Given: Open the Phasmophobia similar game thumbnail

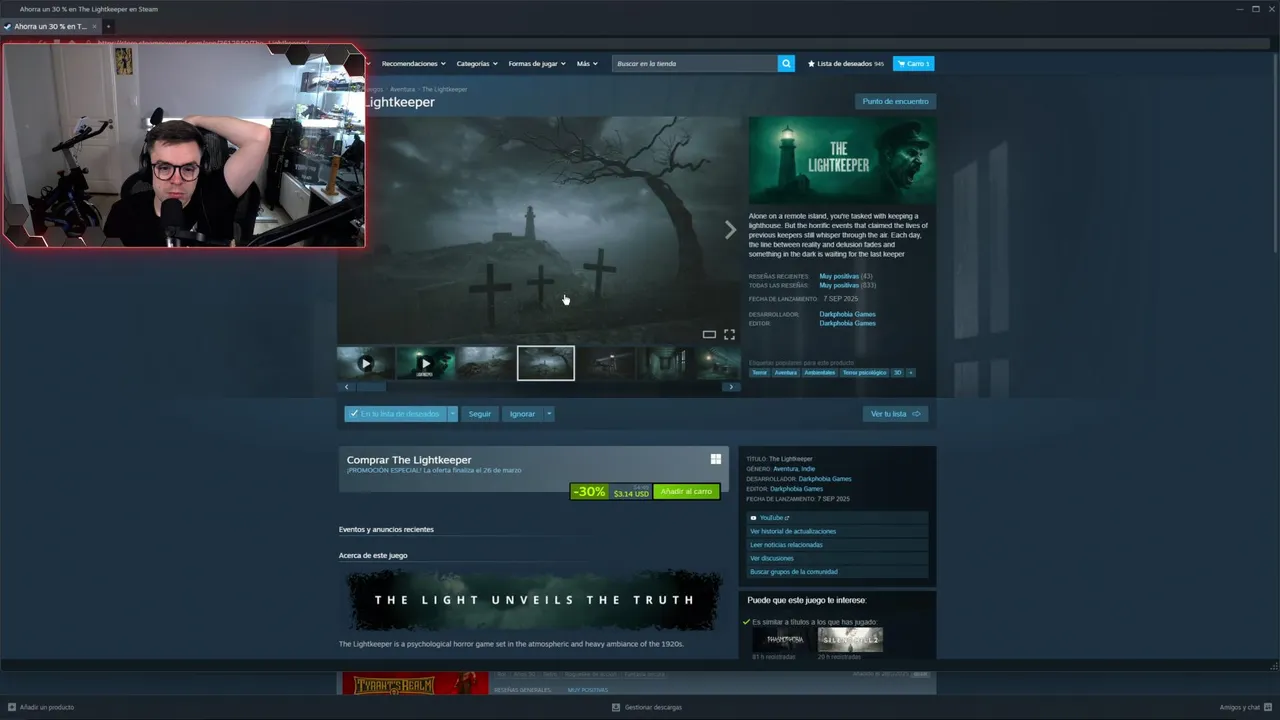Looking at the screenshot, I should click(784, 639).
